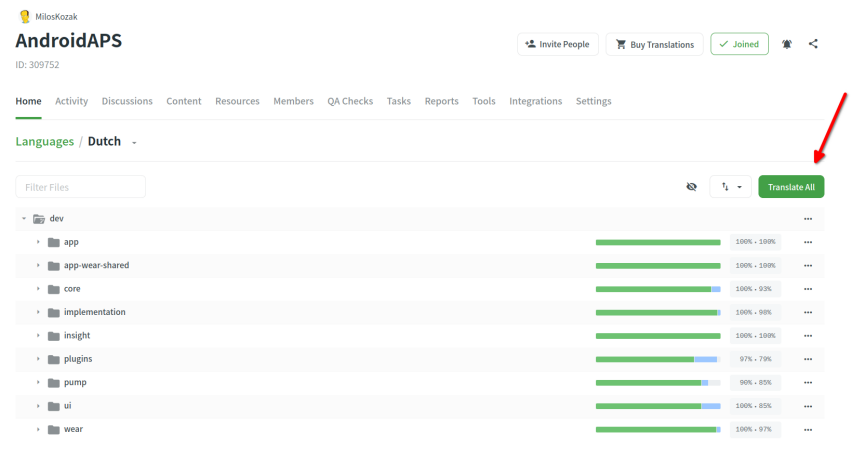This screenshot has height=460, width=852.
Task: Open more options for plugins row
Action: (808, 359)
